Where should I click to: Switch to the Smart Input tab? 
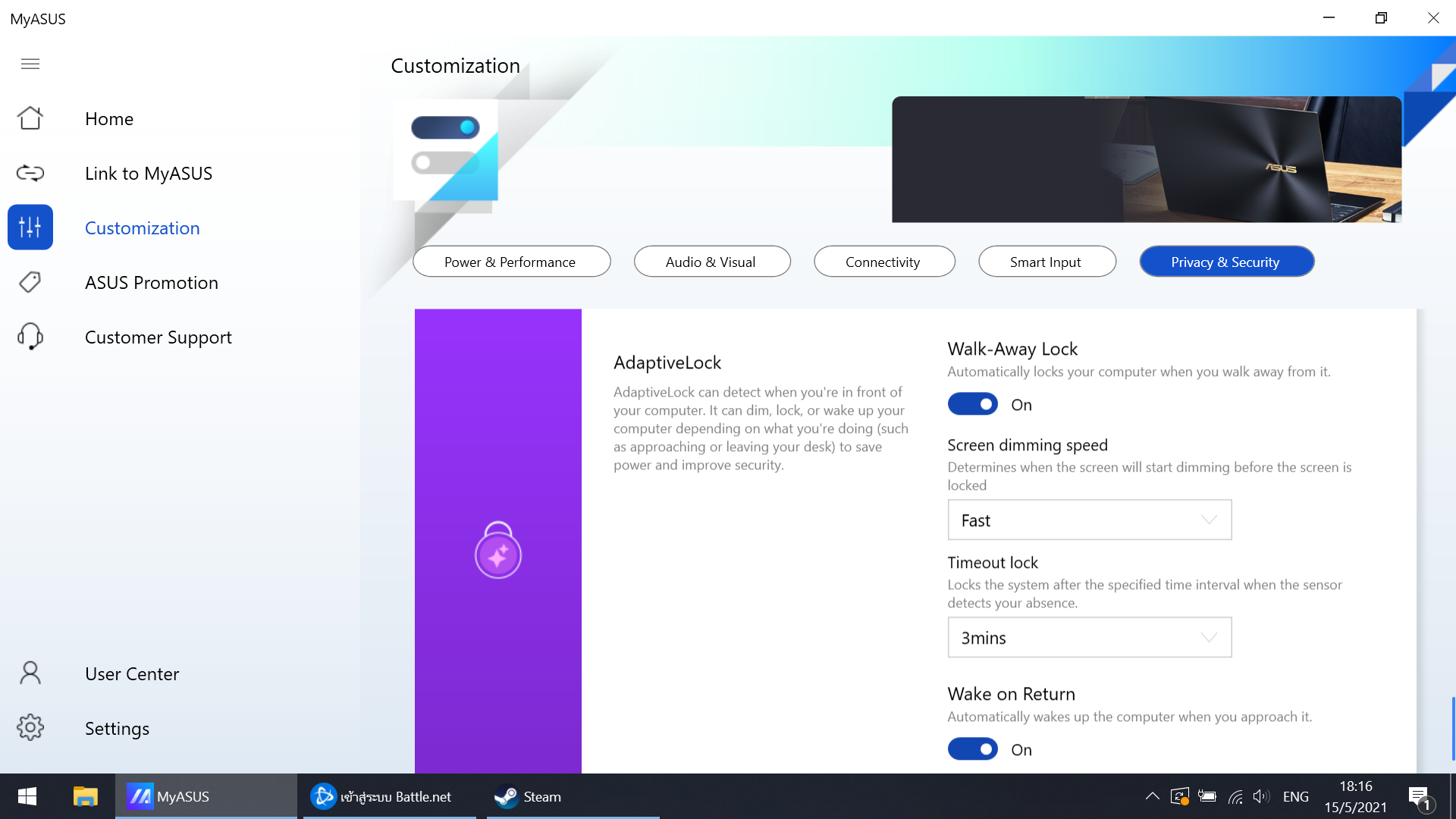pyautogui.click(x=1047, y=262)
